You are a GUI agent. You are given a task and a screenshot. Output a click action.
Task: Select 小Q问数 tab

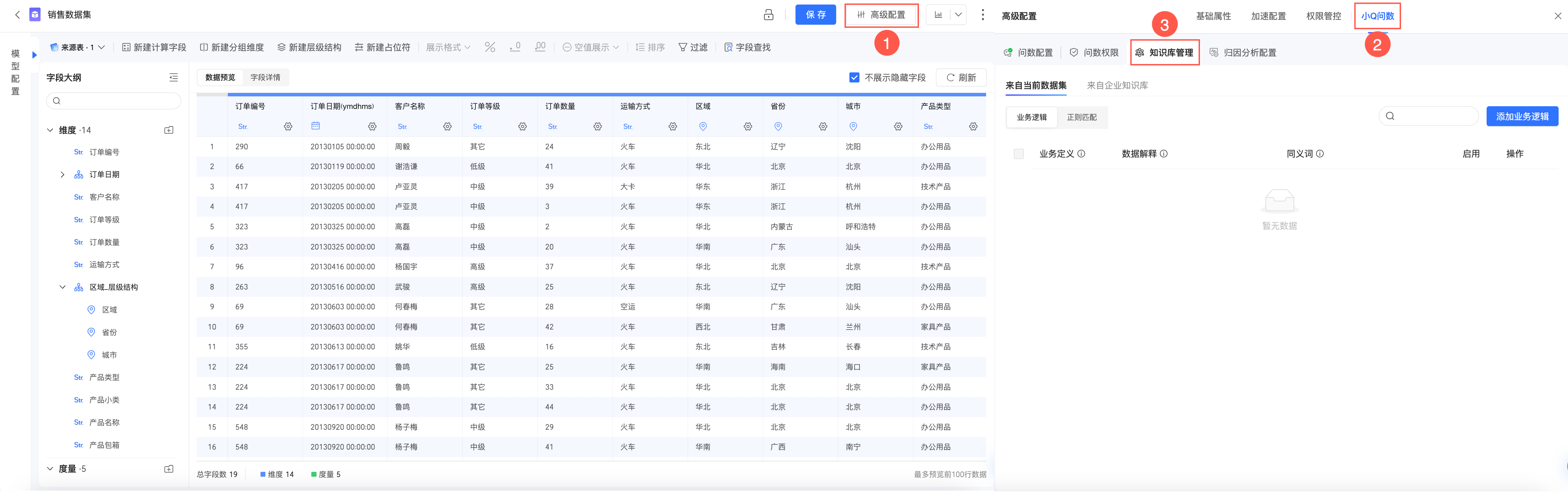(1377, 16)
